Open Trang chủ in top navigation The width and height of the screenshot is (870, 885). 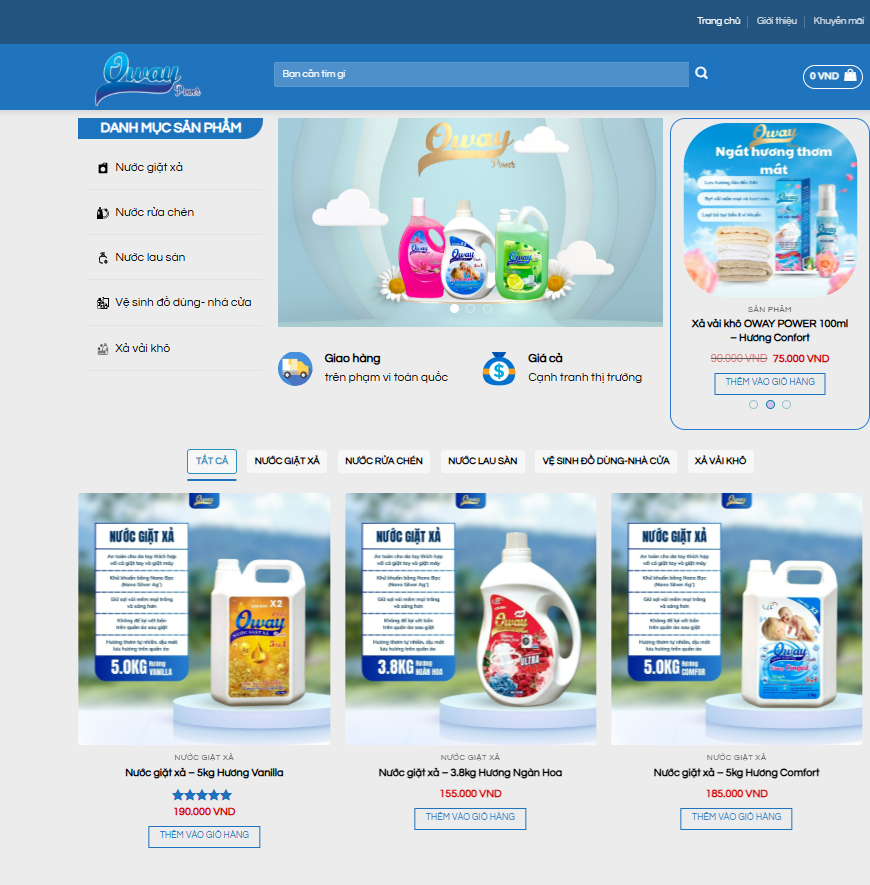[718, 21]
